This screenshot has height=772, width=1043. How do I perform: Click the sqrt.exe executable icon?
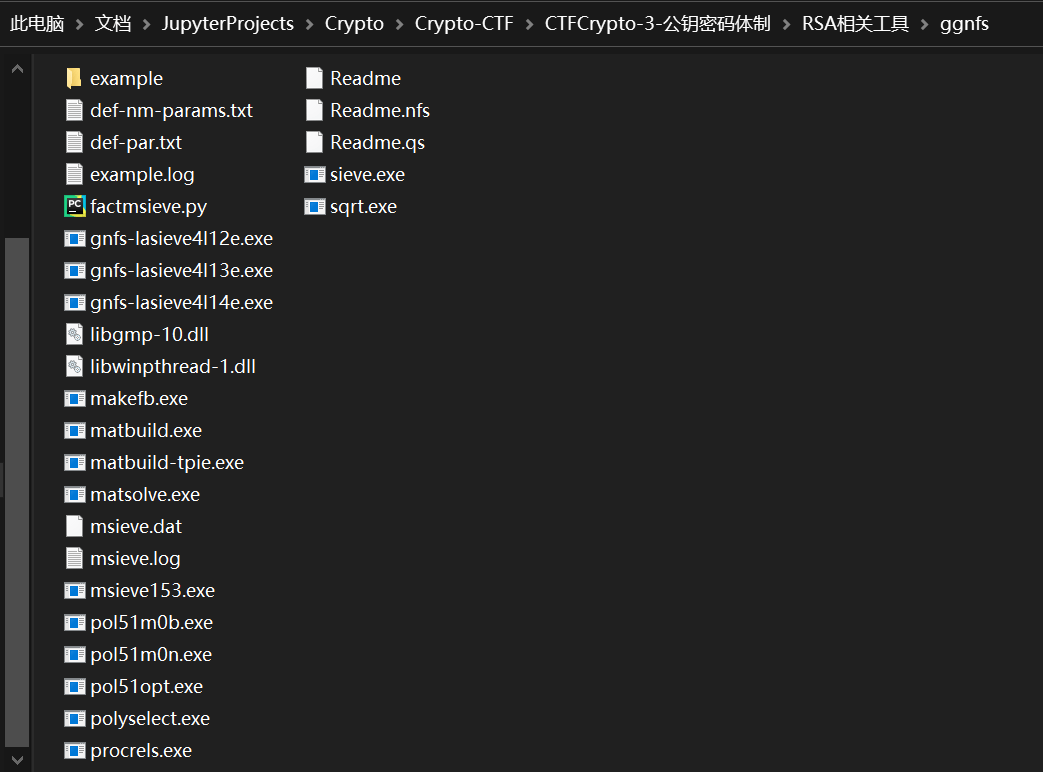[x=315, y=207]
